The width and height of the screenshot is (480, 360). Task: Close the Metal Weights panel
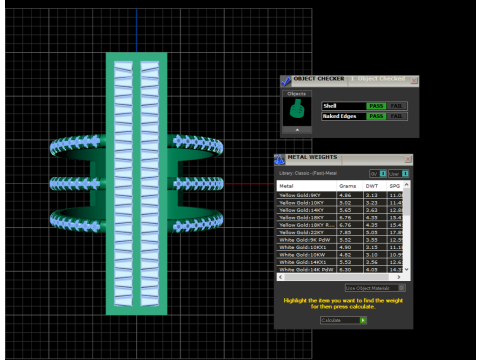coord(408,159)
